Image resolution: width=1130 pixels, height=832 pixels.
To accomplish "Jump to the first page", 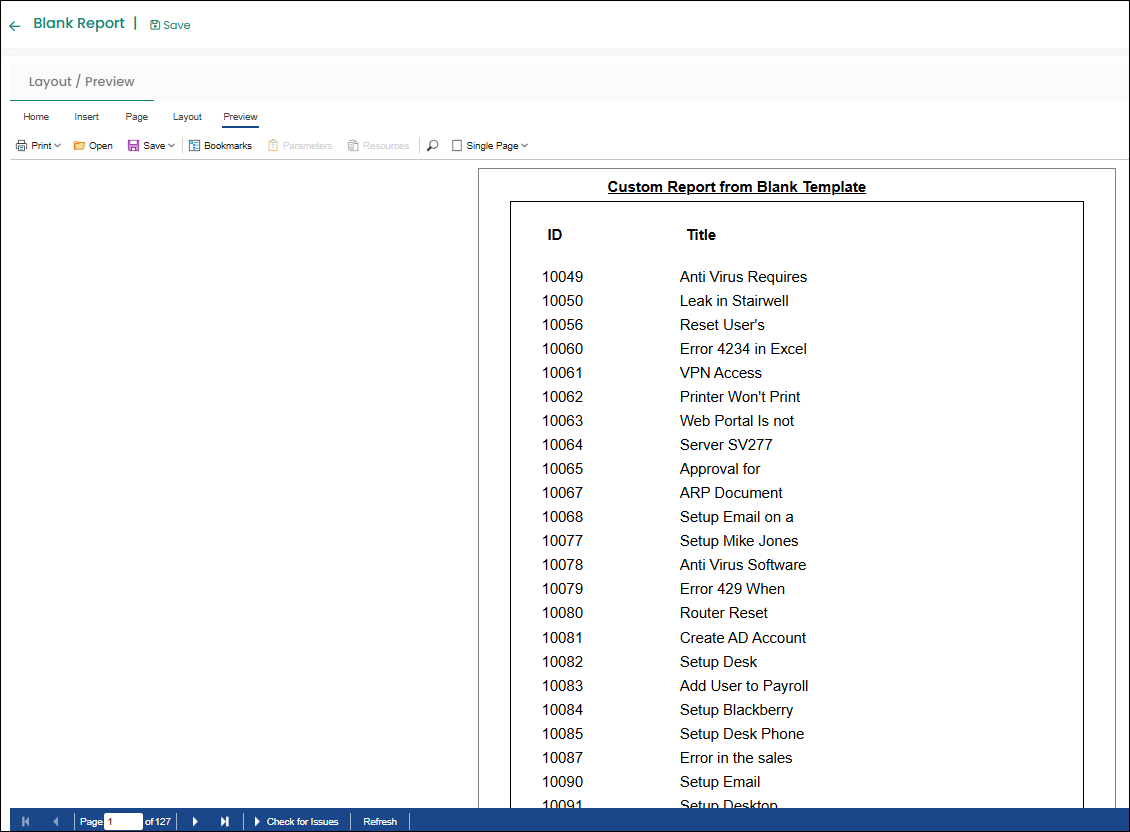I will click(x=26, y=822).
